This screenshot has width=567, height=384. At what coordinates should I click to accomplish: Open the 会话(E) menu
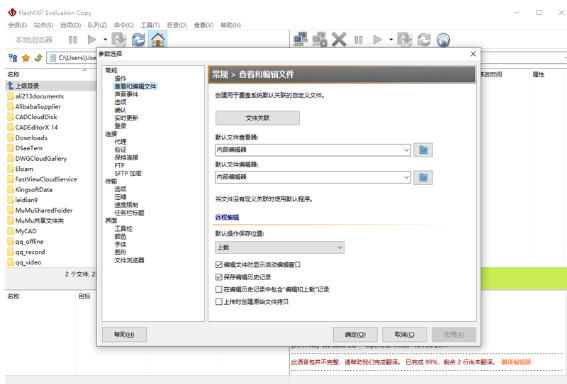click(17, 25)
